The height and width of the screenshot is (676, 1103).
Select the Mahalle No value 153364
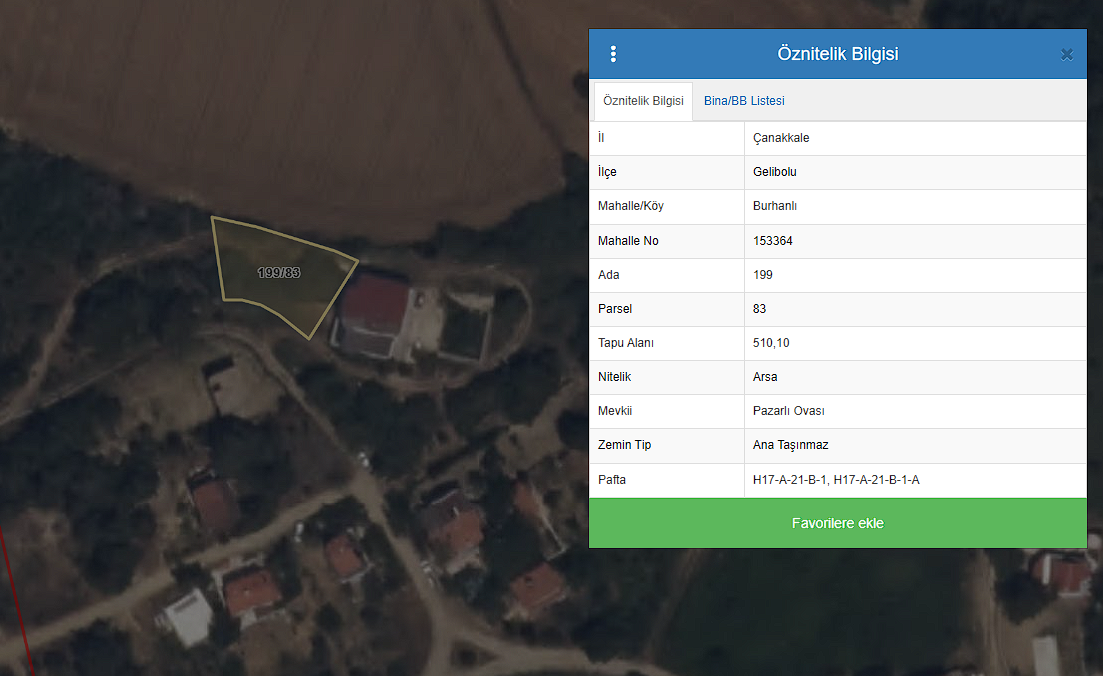coord(773,241)
